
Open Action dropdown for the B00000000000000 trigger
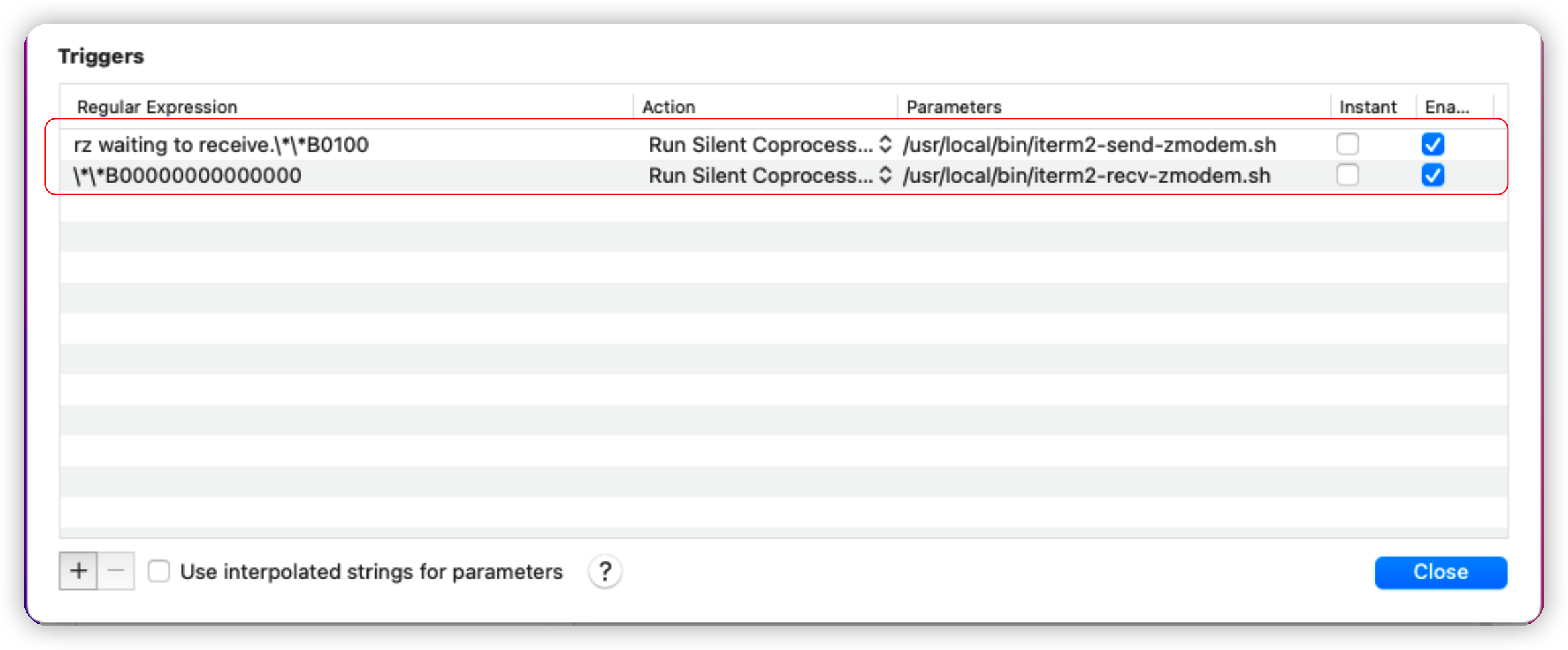coord(769,176)
